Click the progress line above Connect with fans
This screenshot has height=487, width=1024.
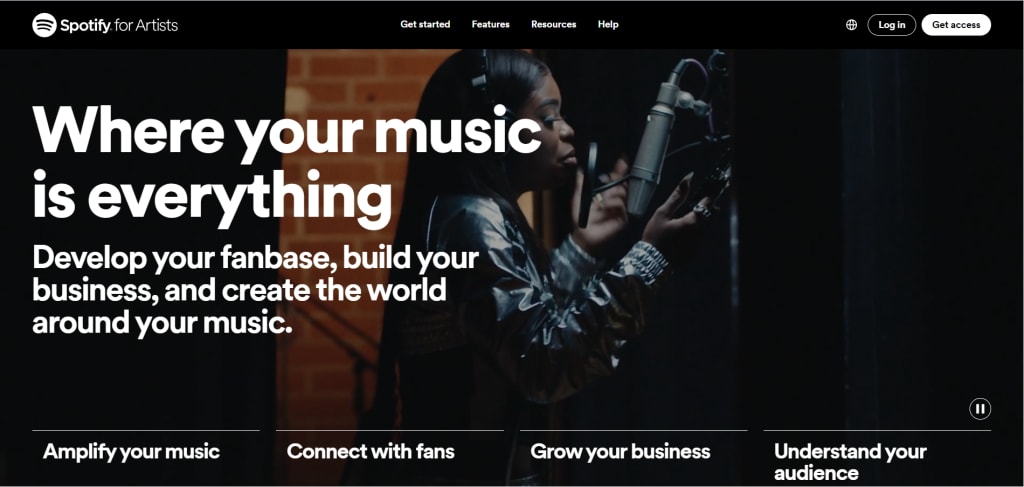(x=390, y=430)
